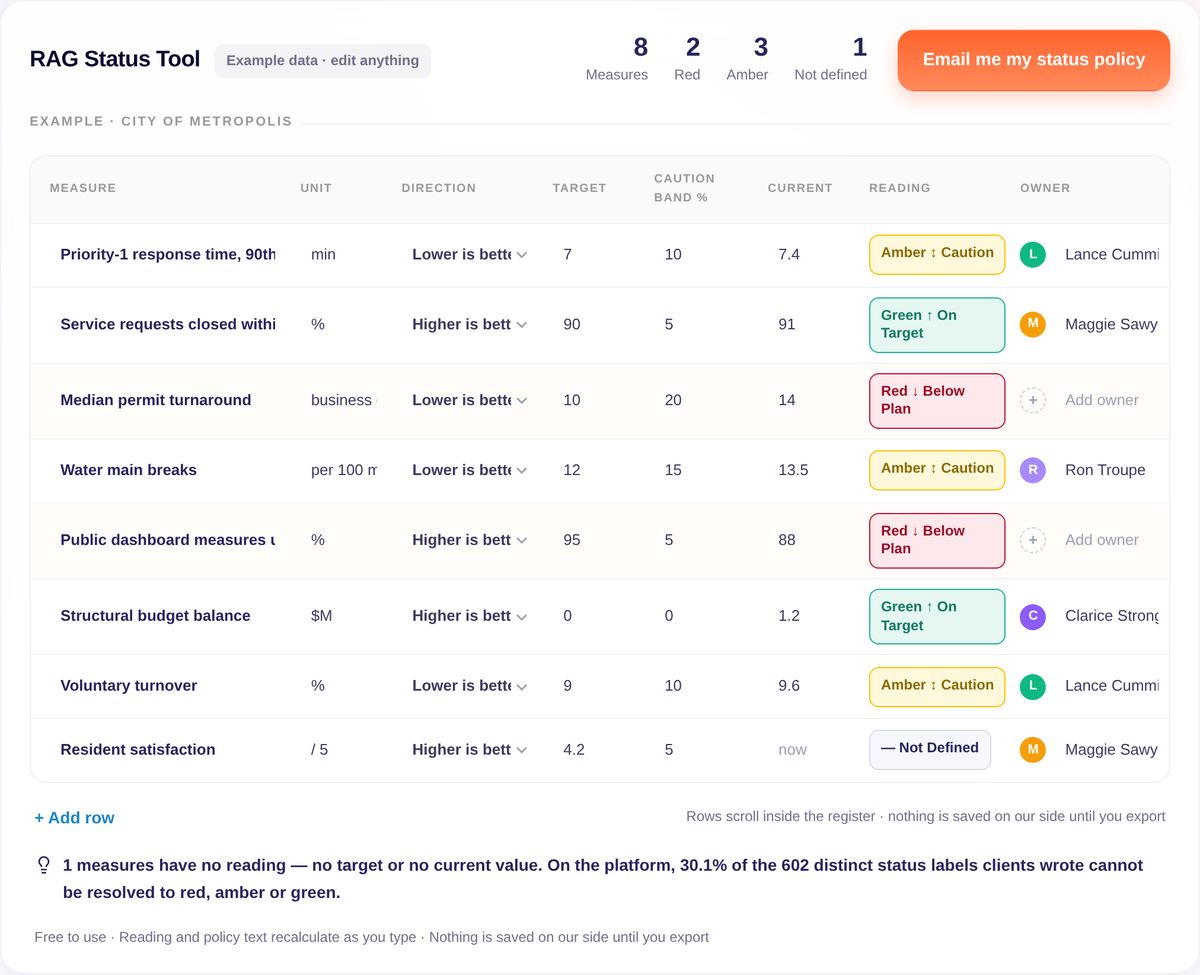Open direction dropdown for Public dashboard measures
The image size is (1200, 975).
click(x=469, y=540)
